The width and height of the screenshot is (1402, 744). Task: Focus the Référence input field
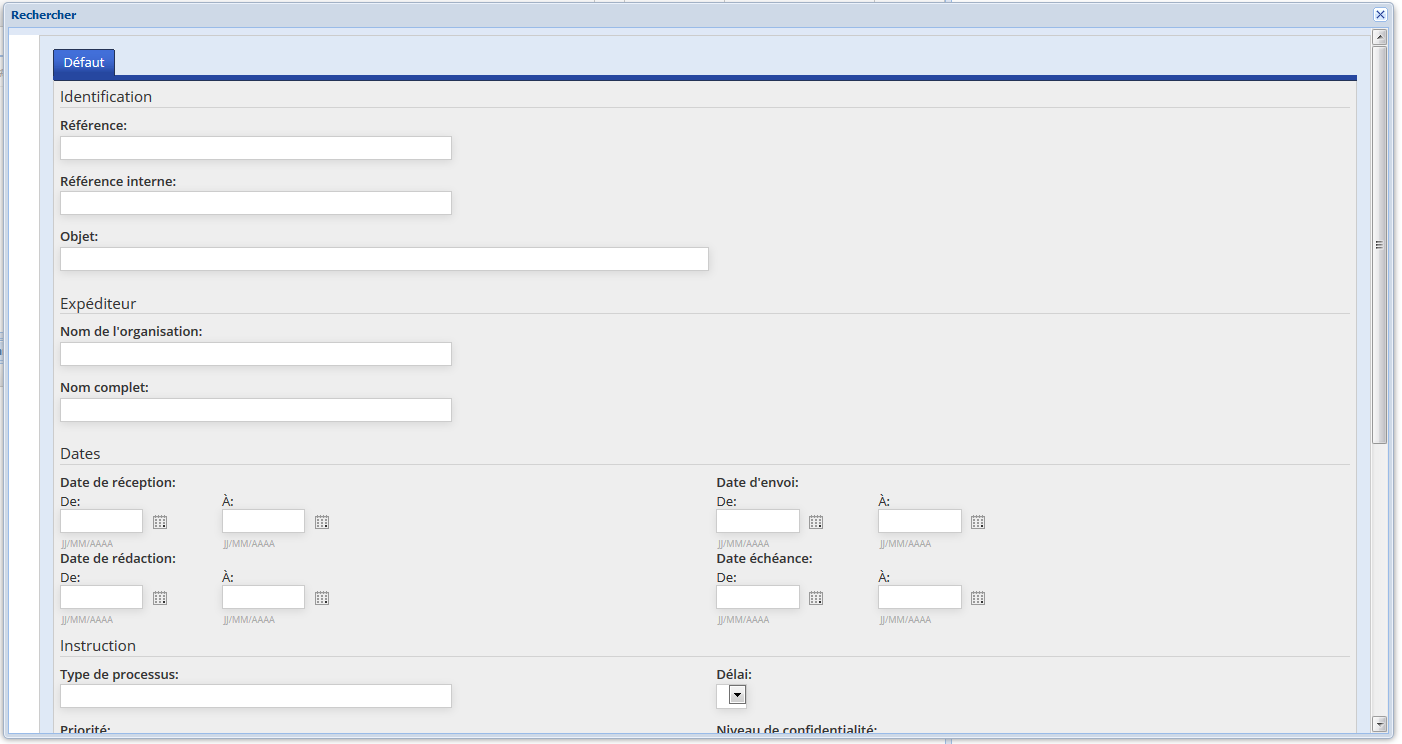(256, 148)
